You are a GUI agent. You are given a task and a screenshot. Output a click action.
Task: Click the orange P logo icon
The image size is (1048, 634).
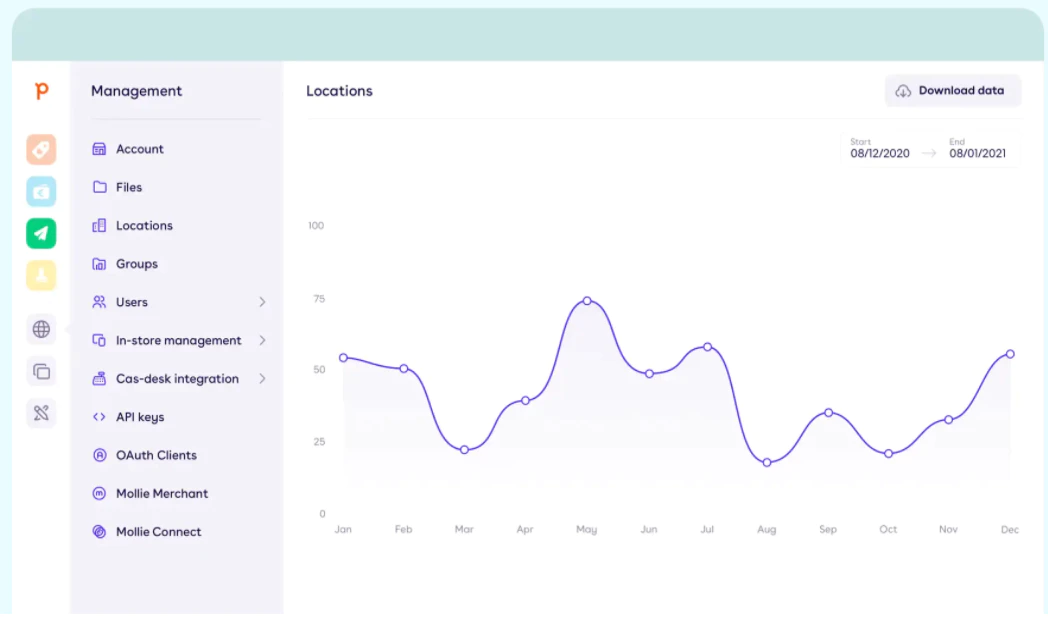click(41, 90)
